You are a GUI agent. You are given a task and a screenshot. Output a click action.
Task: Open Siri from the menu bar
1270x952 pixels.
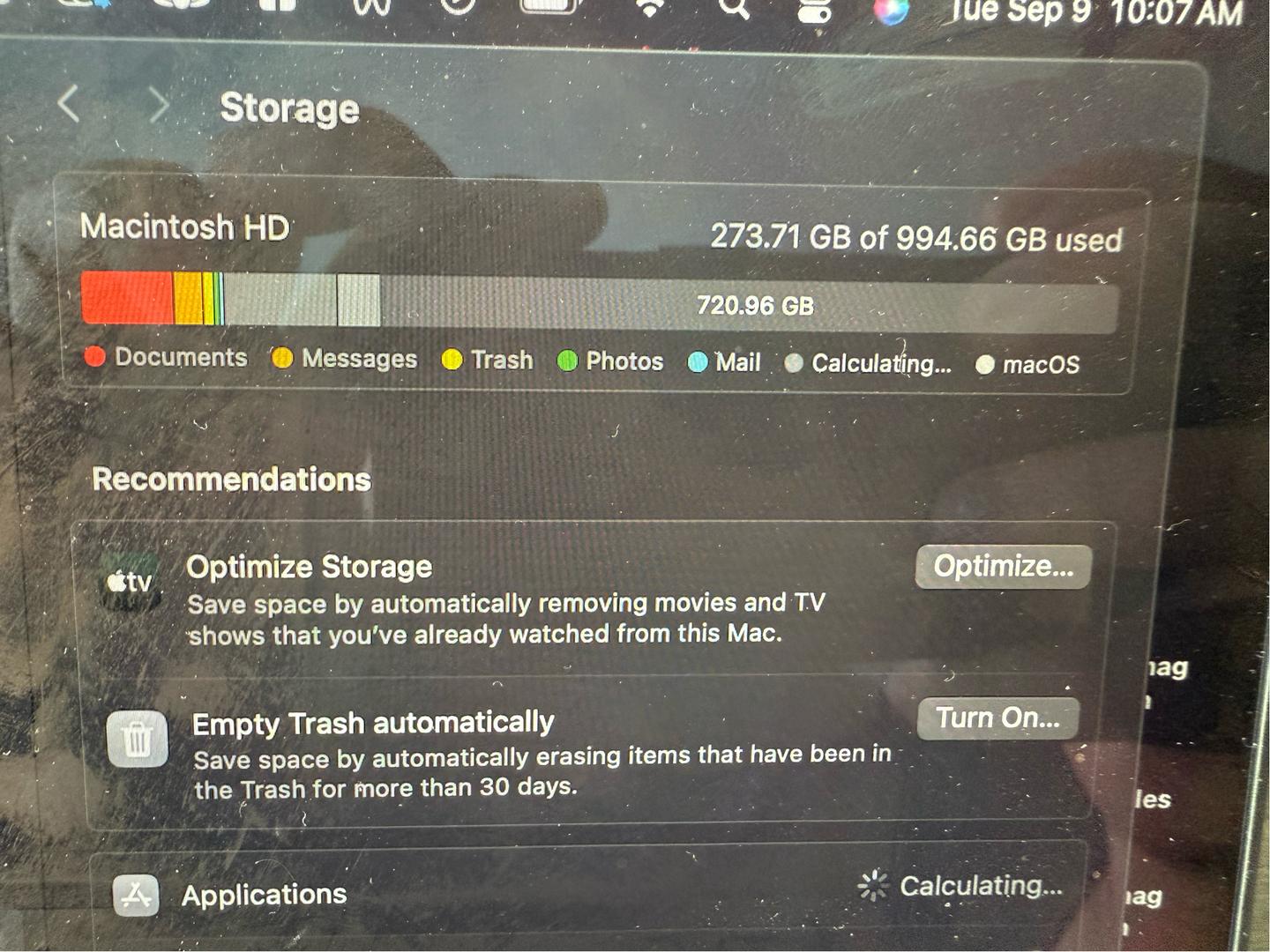tap(891, 11)
